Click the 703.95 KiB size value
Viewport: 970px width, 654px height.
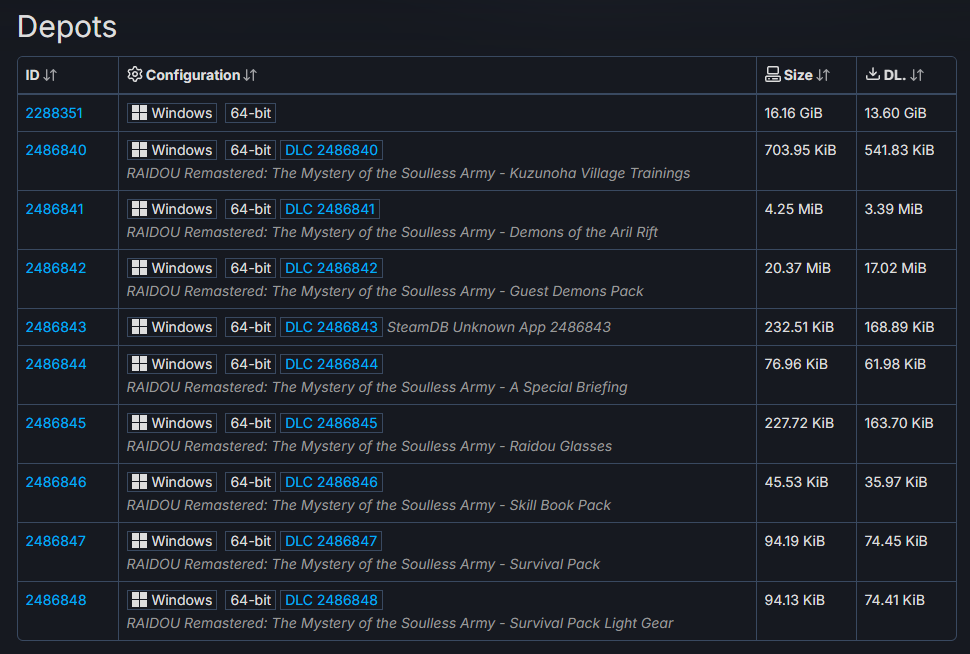click(800, 150)
